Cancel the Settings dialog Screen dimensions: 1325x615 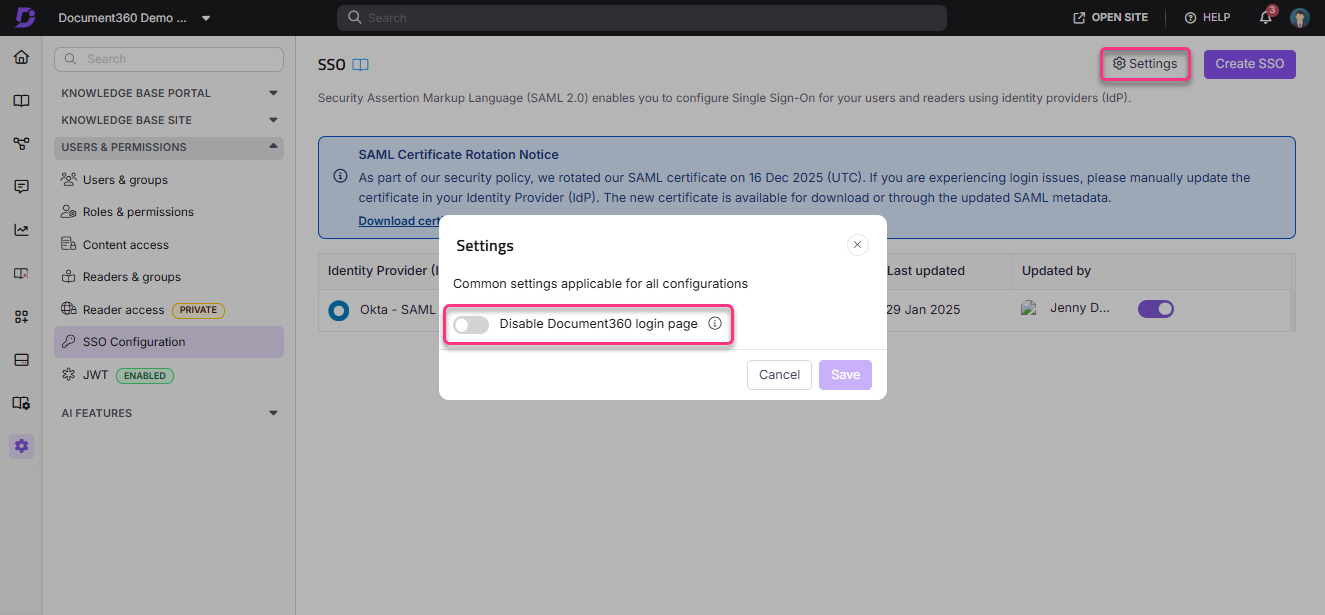pyautogui.click(x=779, y=375)
